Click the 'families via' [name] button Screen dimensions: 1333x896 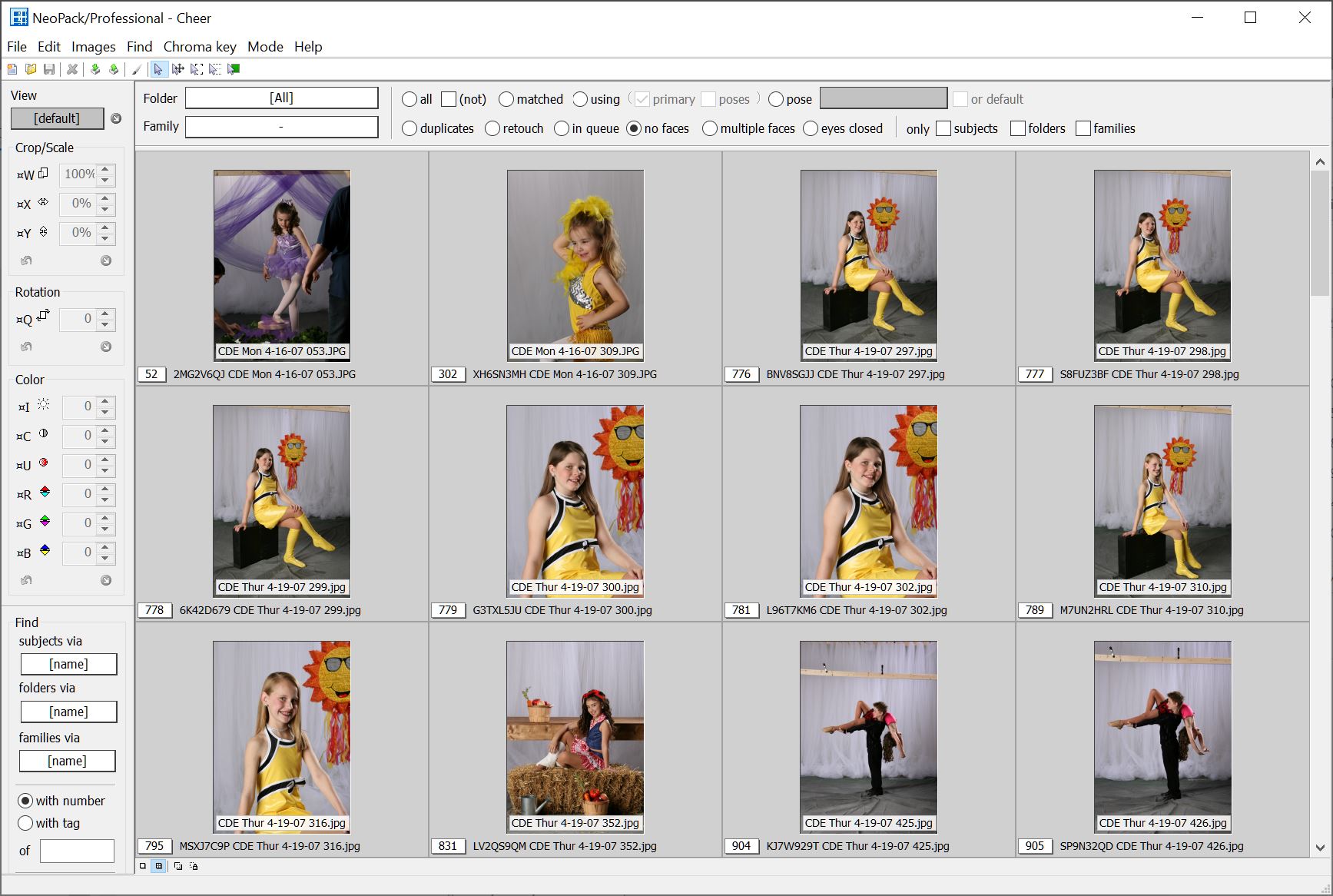click(68, 761)
